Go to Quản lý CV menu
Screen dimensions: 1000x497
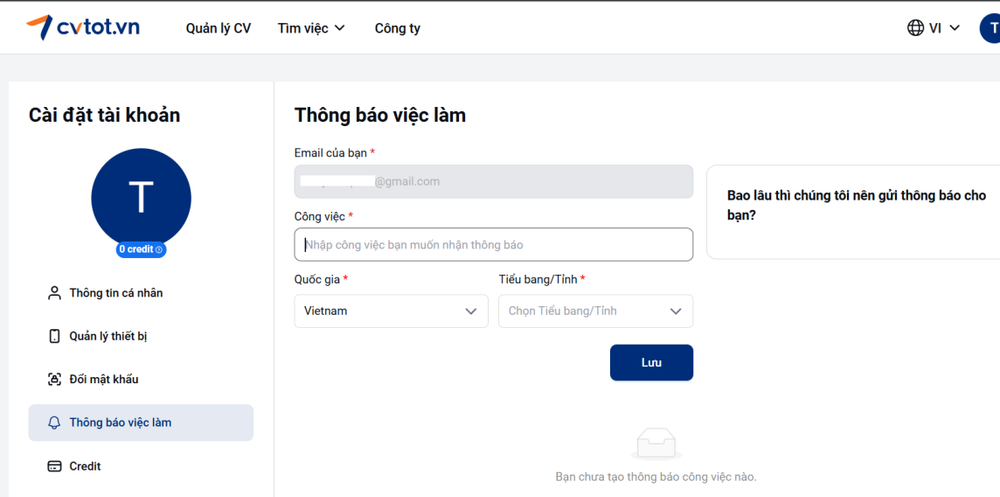click(x=218, y=28)
